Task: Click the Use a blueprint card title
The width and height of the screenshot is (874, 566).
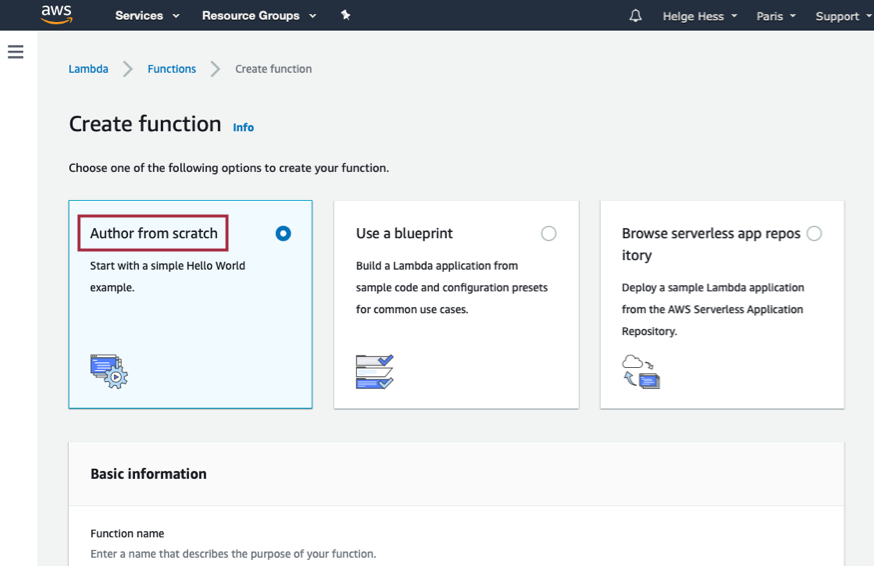Action: [x=404, y=233]
